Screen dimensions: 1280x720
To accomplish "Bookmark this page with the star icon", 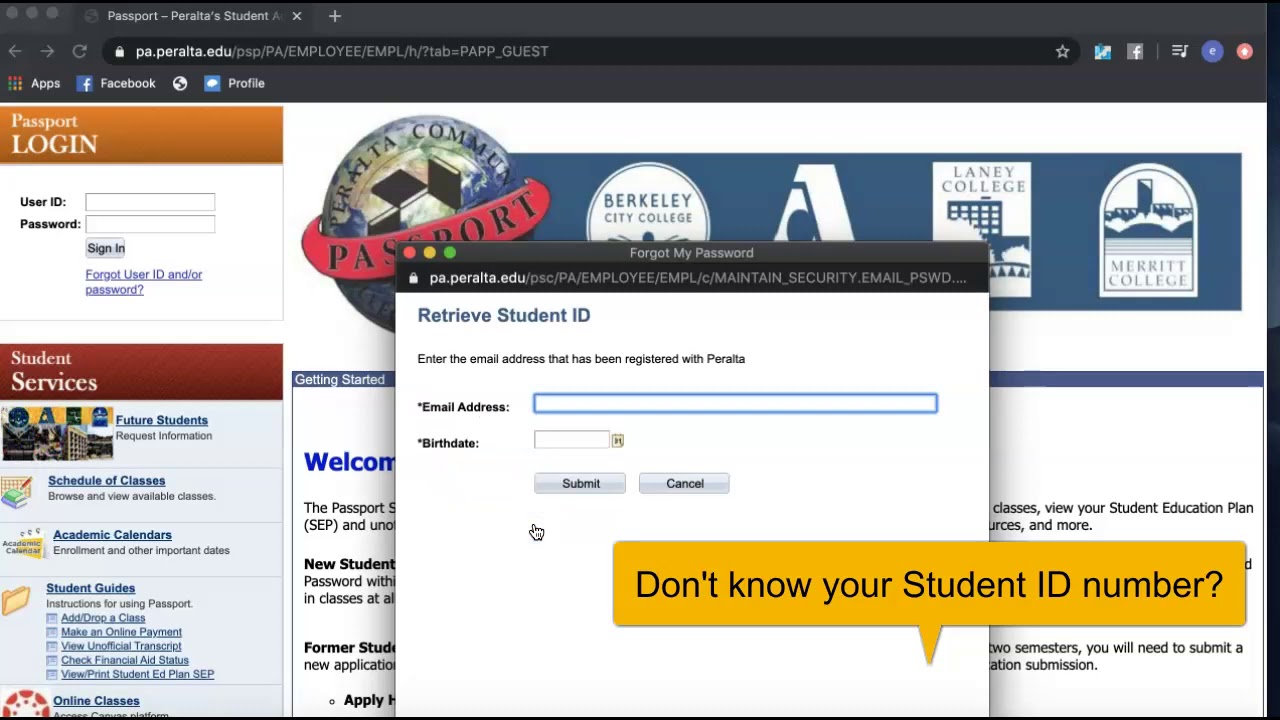I will click(x=1063, y=51).
